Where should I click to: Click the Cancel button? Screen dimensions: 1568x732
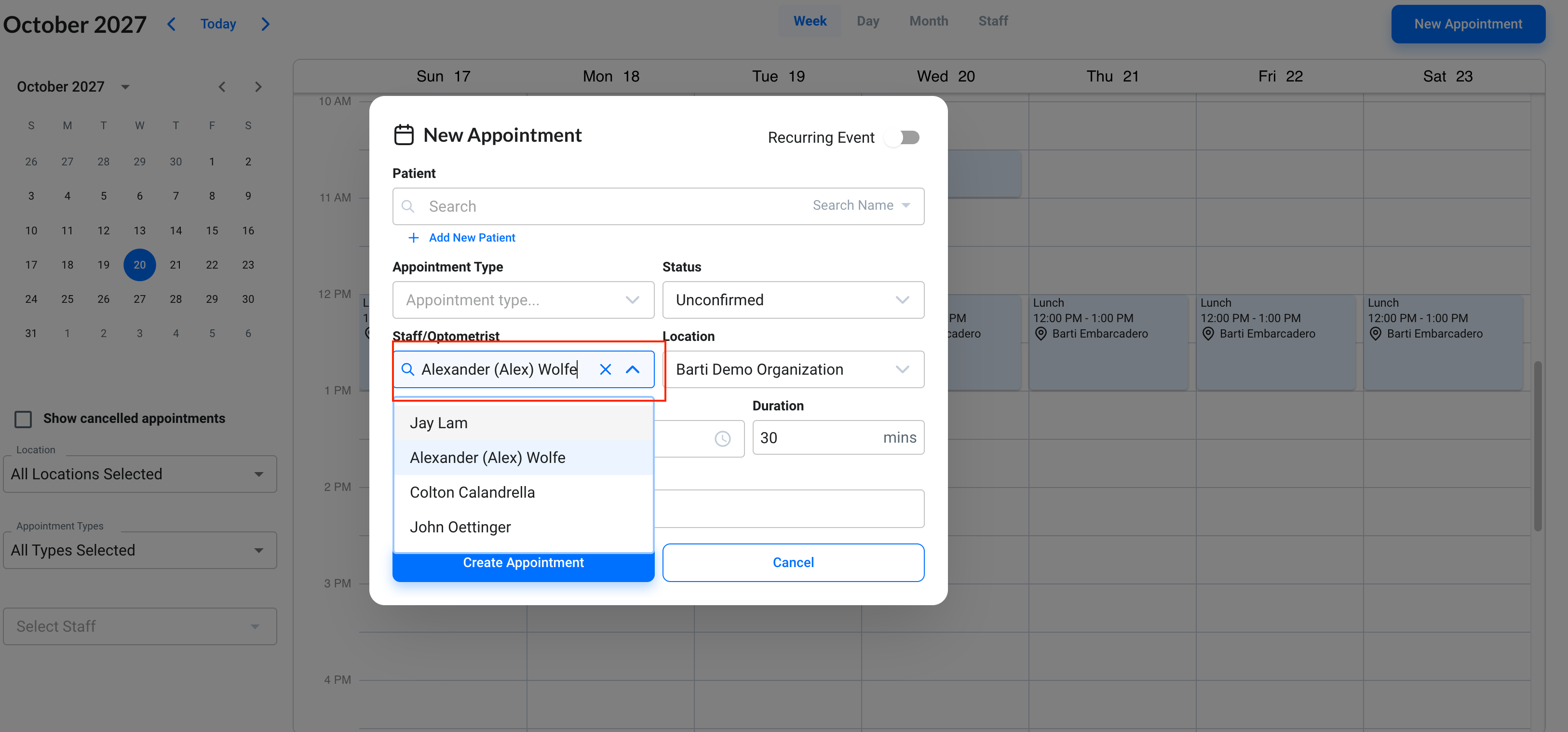point(793,563)
